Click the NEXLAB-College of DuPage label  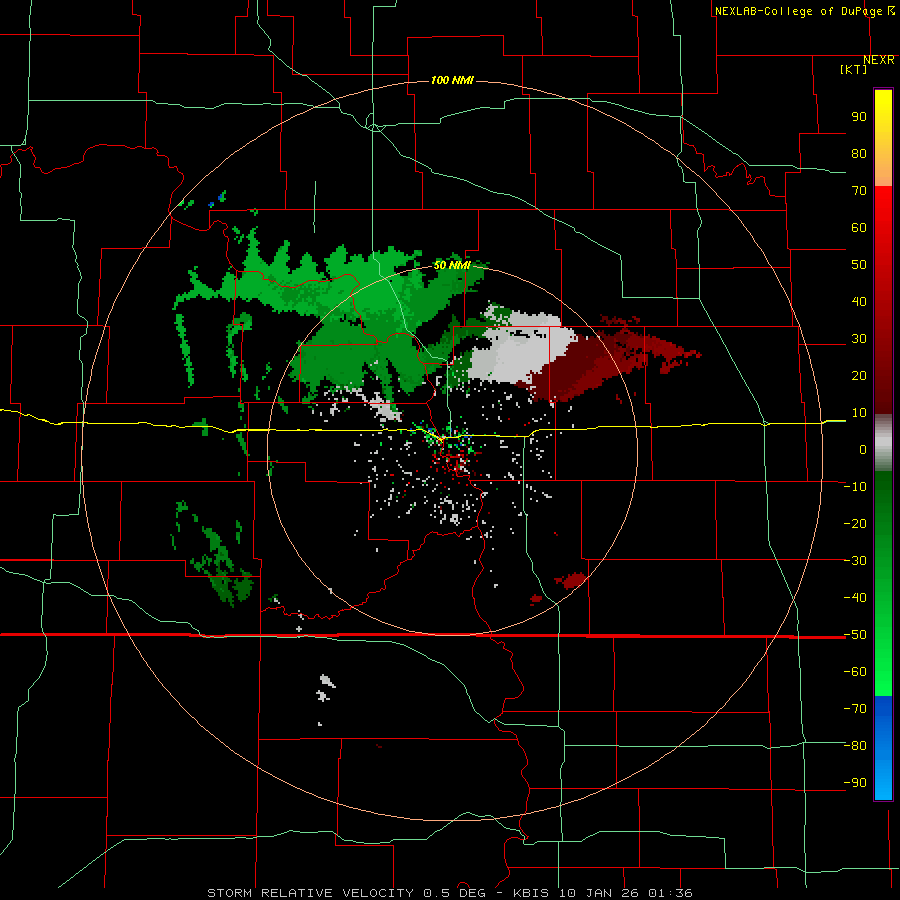(804, 11)
